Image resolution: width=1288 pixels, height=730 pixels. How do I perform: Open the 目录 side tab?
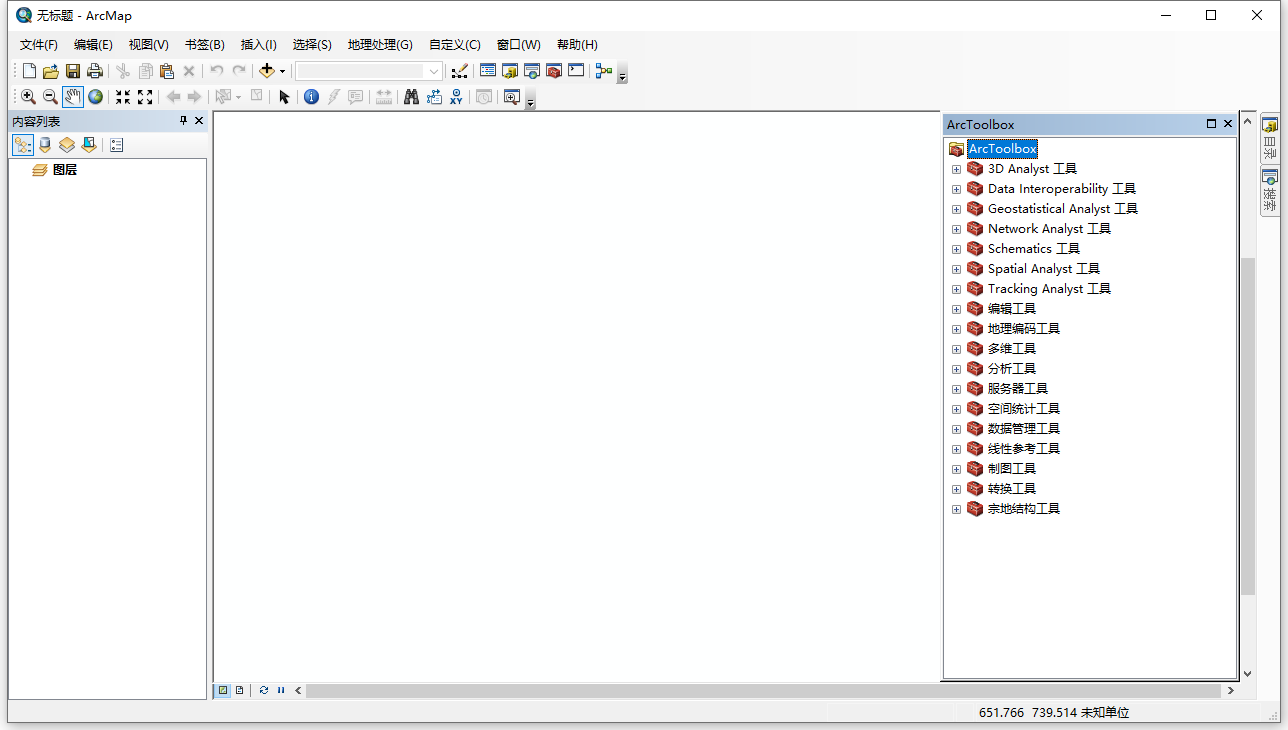pyautogui.click(x=1270, y=137)
